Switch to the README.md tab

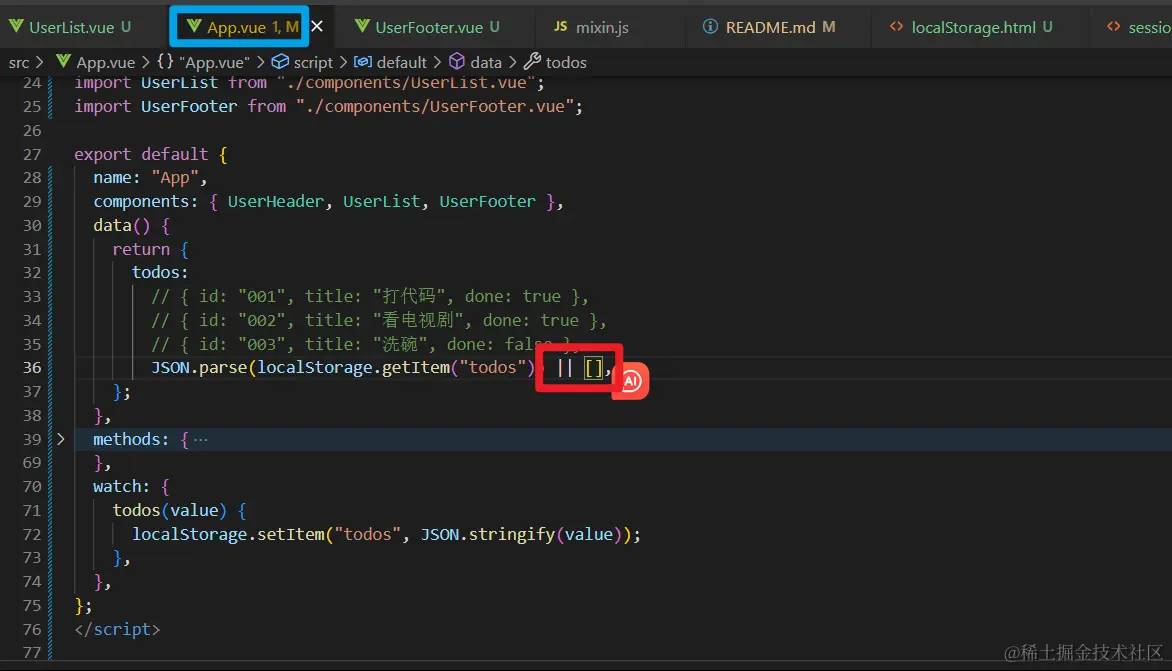coord(769,28)
